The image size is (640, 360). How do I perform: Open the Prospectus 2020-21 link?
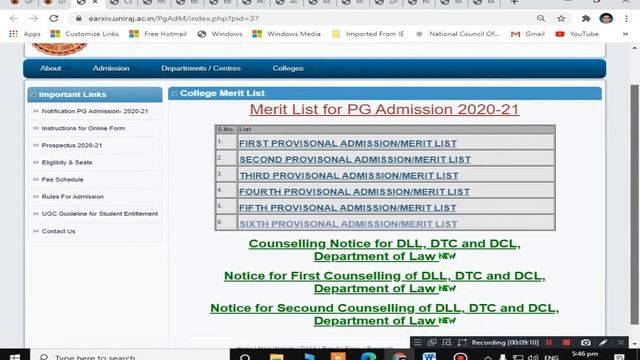(x=72, y=145)
